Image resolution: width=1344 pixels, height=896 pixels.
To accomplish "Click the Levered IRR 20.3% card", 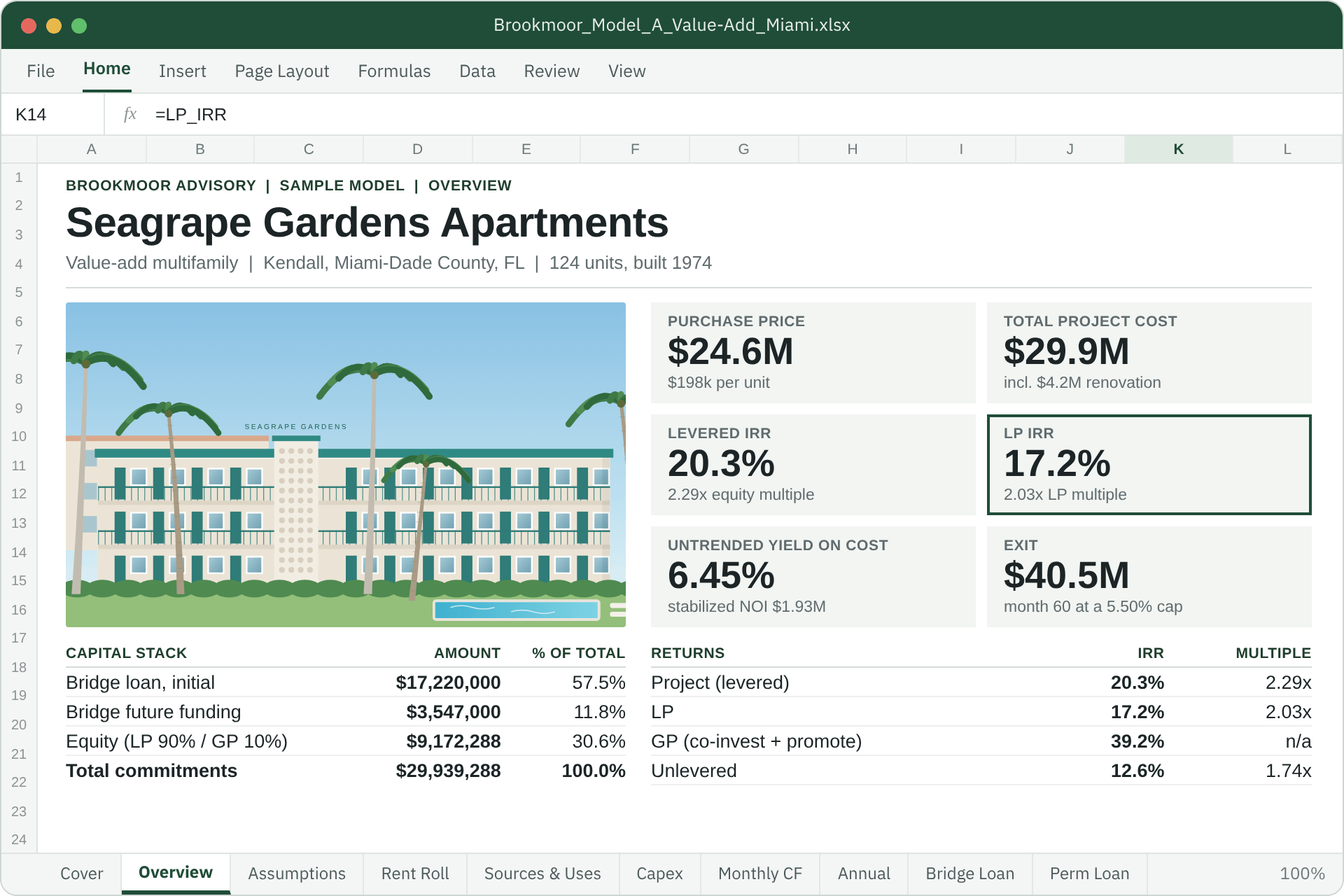I will pos(813,465).
